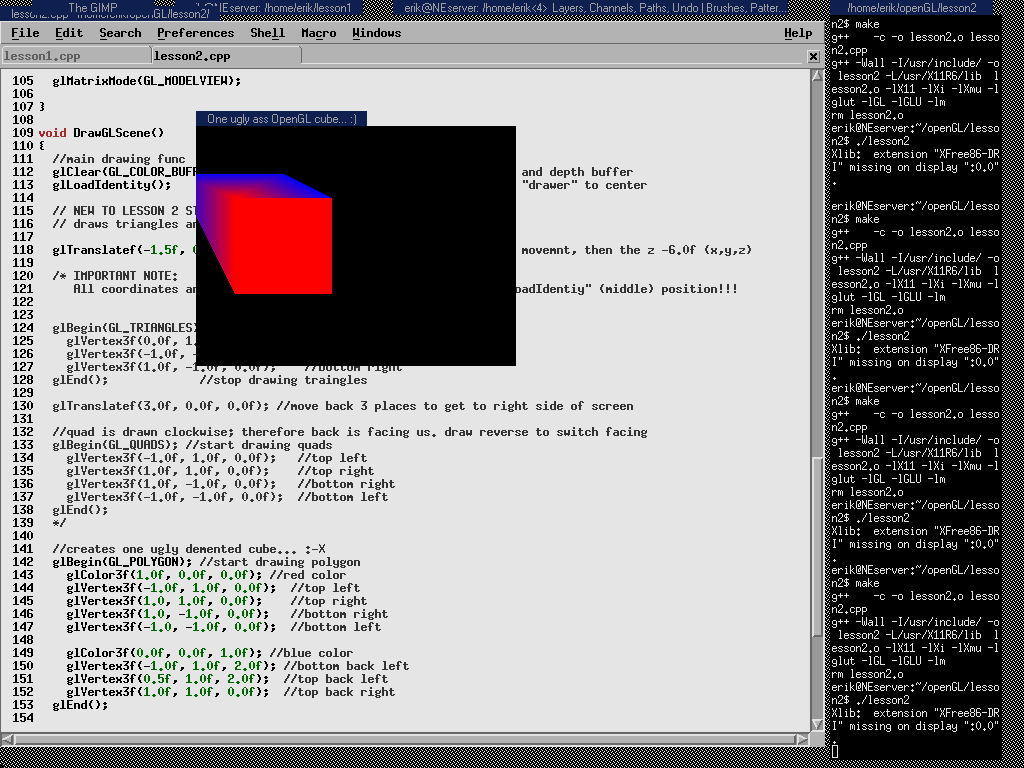Open the File menu
Screen dimensions: 1024x768
[x=25, y=33]
